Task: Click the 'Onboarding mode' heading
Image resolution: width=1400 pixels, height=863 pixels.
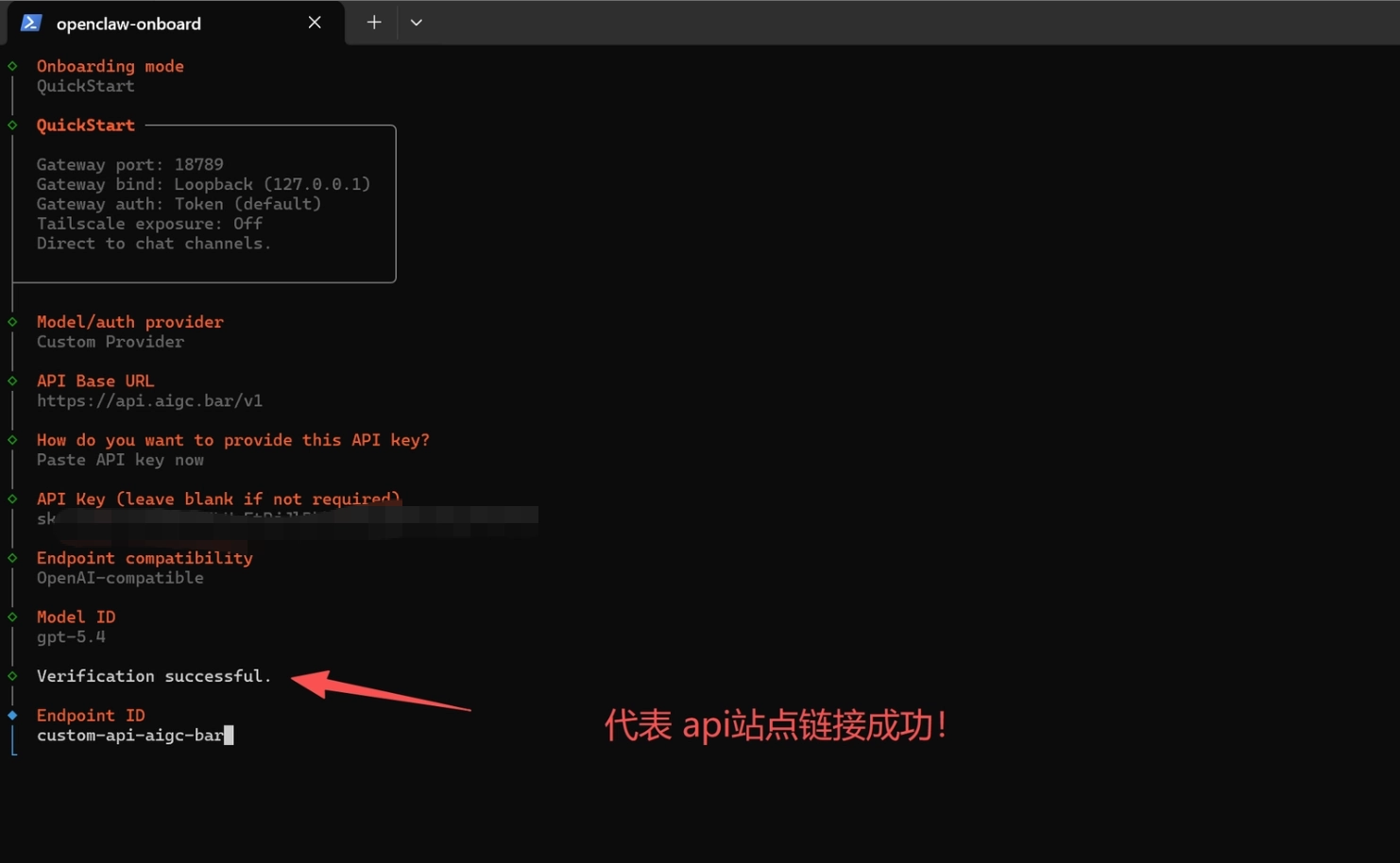Action: pyautogui.click(x=111, y=66)
